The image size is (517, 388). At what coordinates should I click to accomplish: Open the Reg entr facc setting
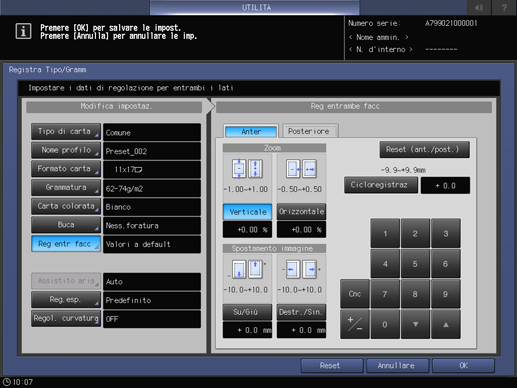[66, 244]
